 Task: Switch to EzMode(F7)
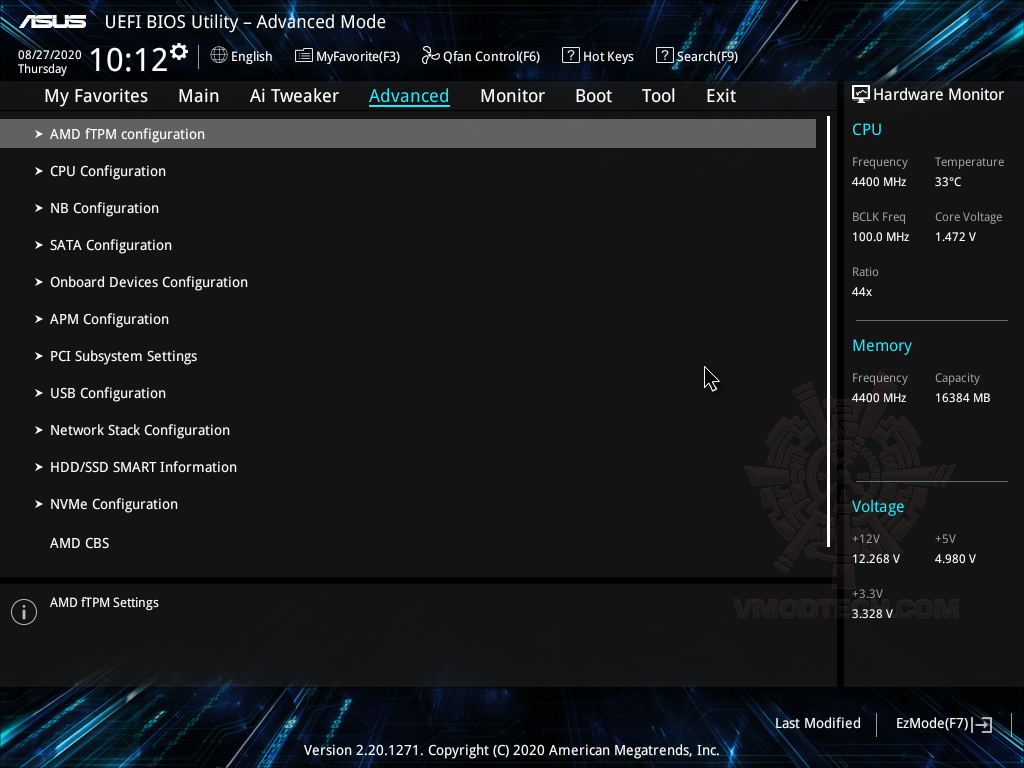tap(944, 724)
